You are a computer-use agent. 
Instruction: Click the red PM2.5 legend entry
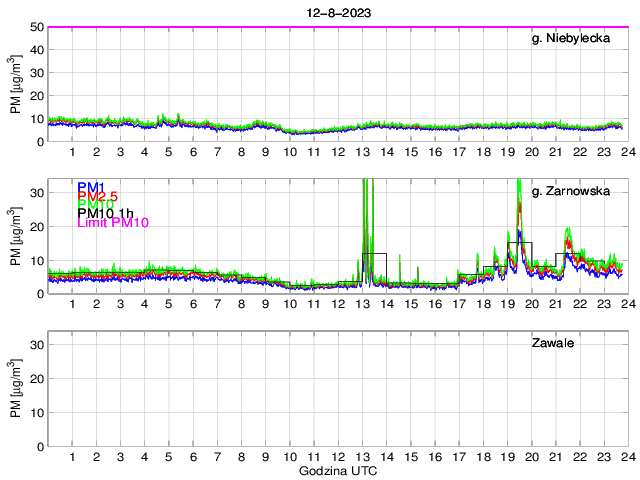click(99, 196)
